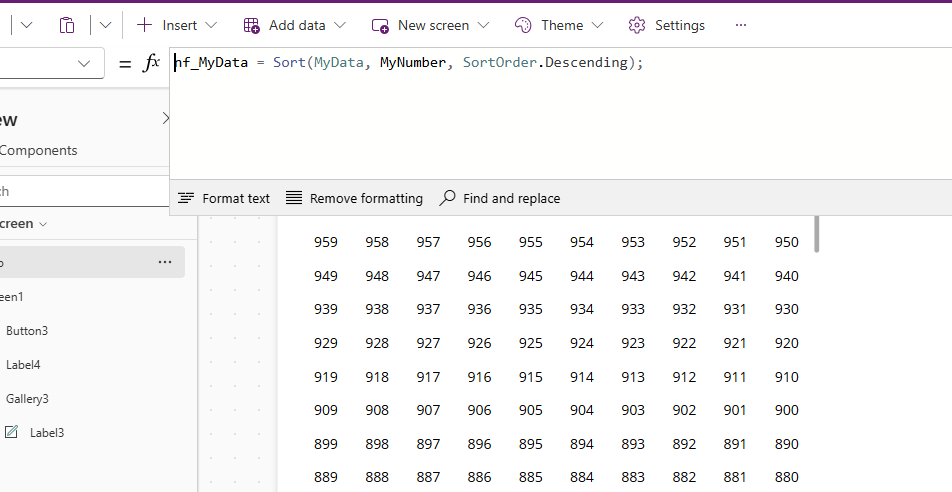
Task: Click the Theme palette icon
Action: click(x=523, y=25)
